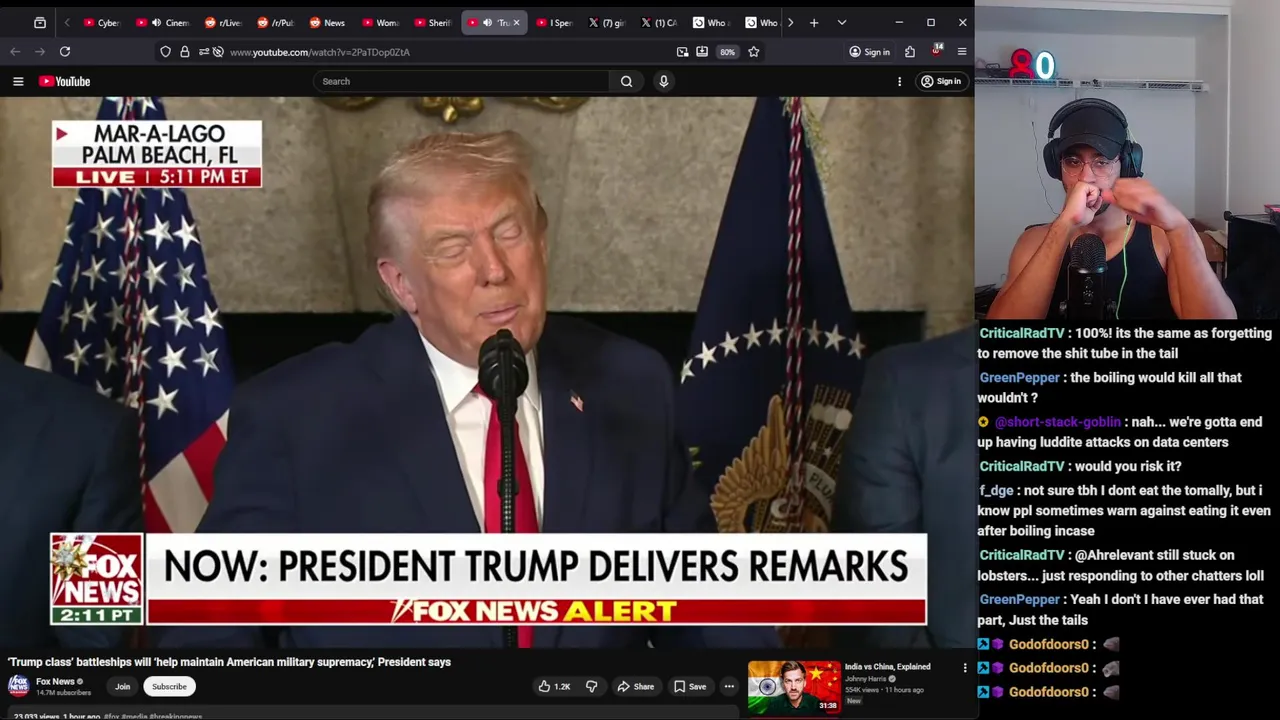
Task: Go to the YouTube home logo
Action: coord(65,81)
